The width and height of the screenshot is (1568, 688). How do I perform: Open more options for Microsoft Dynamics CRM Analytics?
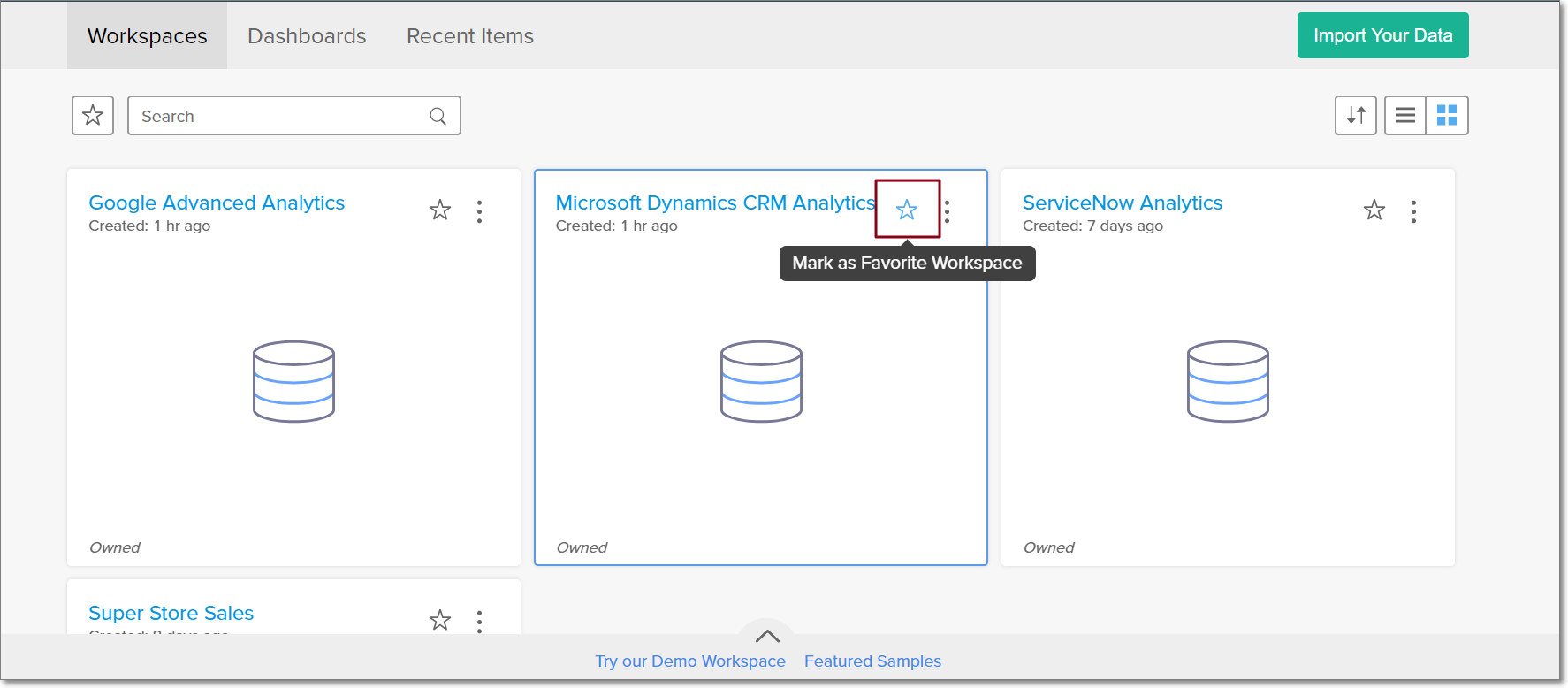point(948,211)
